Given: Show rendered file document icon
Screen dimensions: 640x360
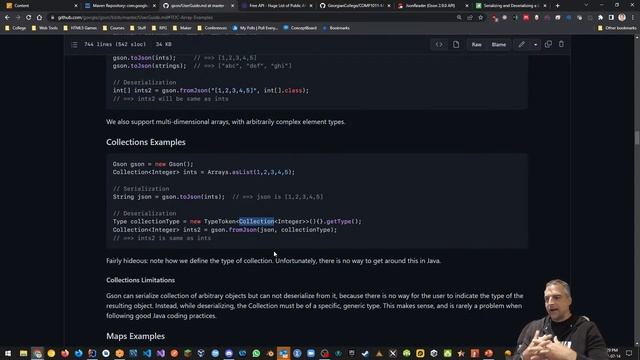Looking at the screenshot, I should 456,44.
